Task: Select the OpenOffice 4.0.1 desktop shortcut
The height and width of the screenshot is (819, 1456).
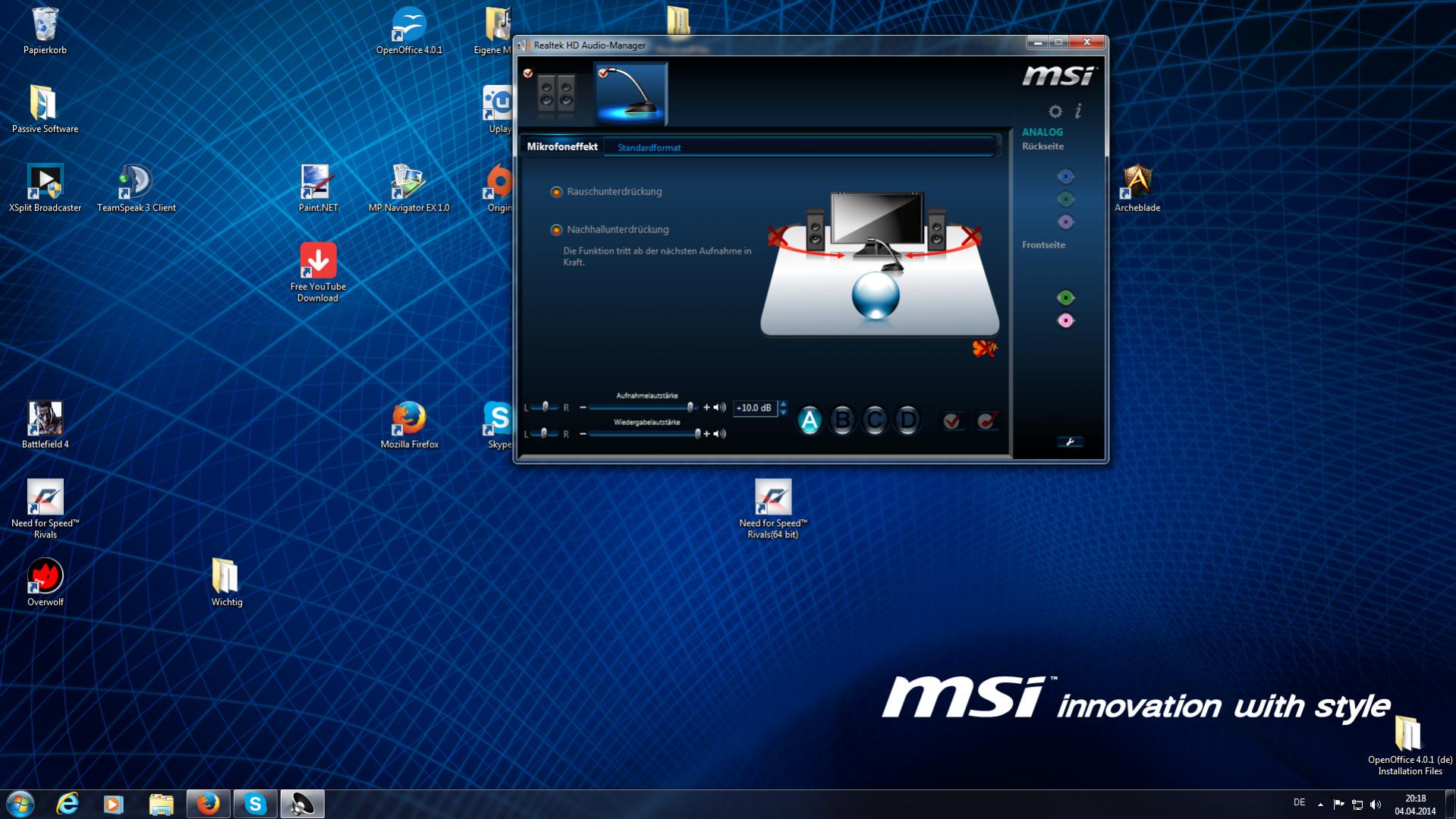Action: pos(409,31)
